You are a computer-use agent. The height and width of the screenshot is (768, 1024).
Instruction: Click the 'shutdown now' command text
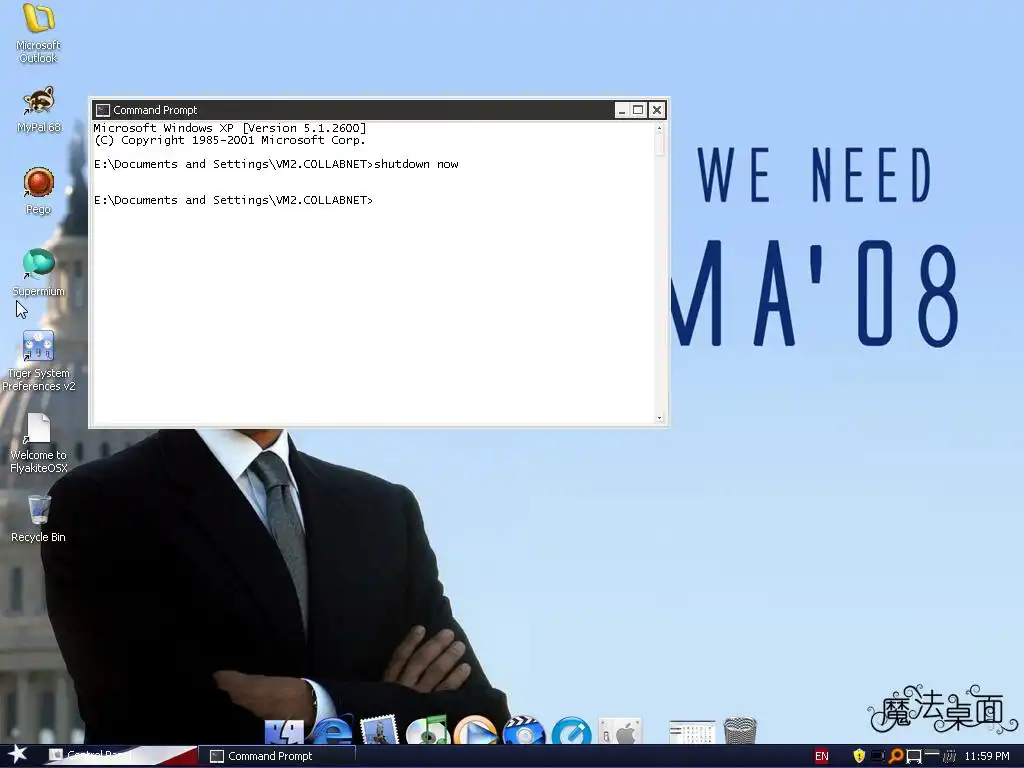pos(416,164)
